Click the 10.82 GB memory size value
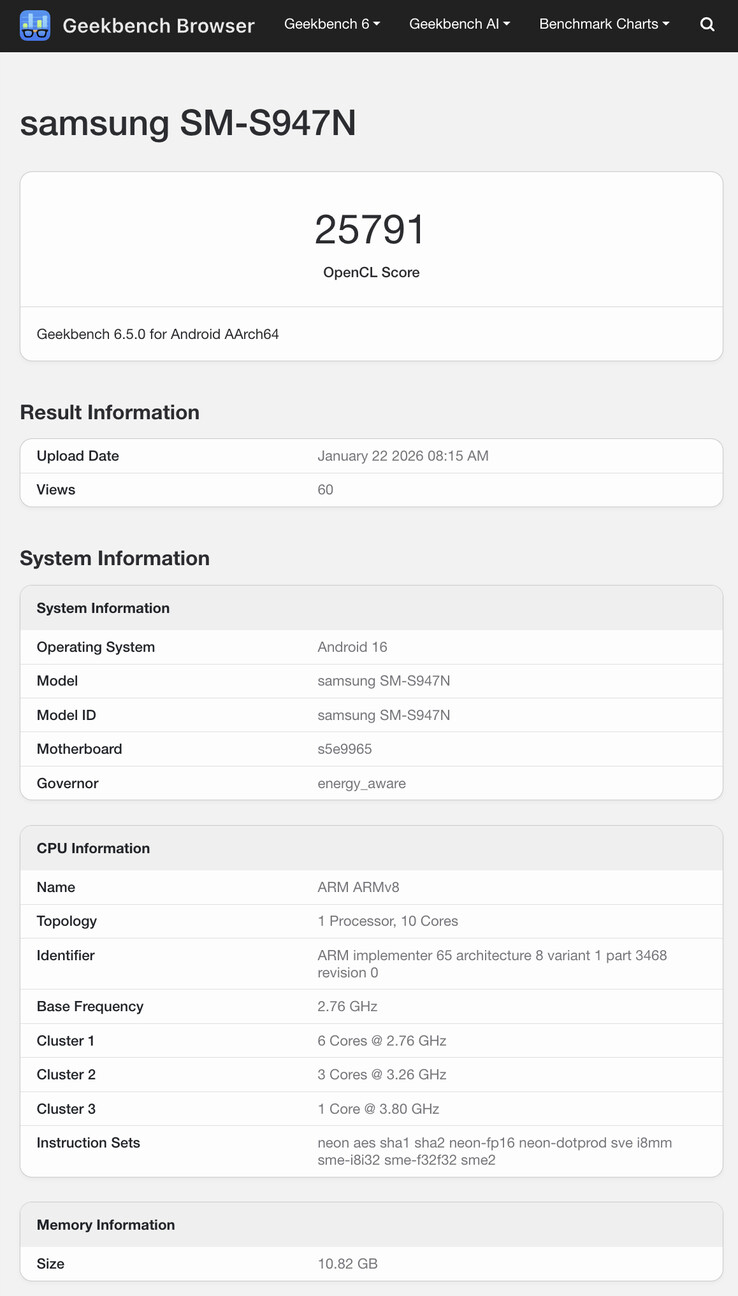The height and width of the screenshot is (1296, 738). (x=347, y=1263)
